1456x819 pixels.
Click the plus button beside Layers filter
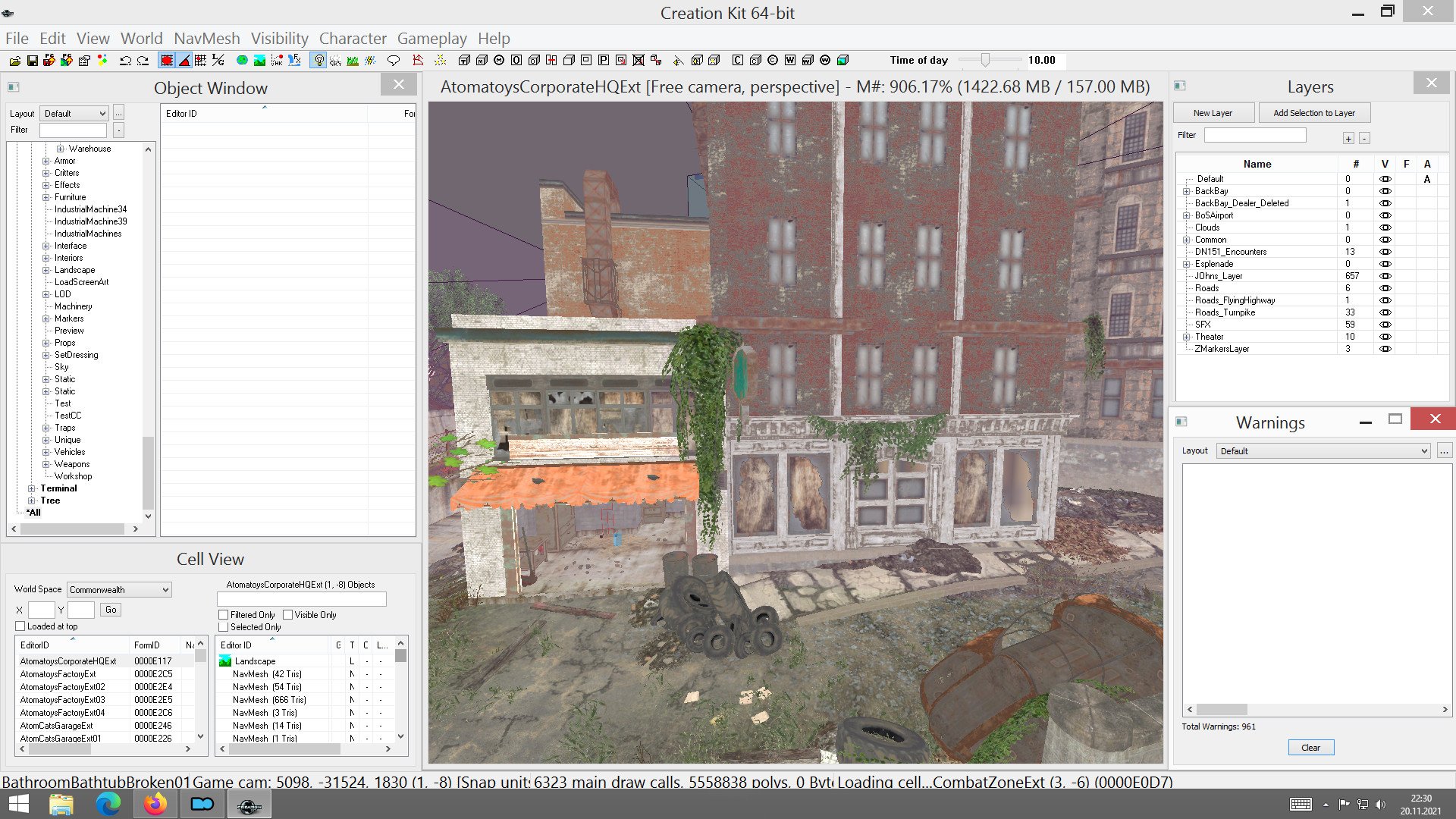1348,139
